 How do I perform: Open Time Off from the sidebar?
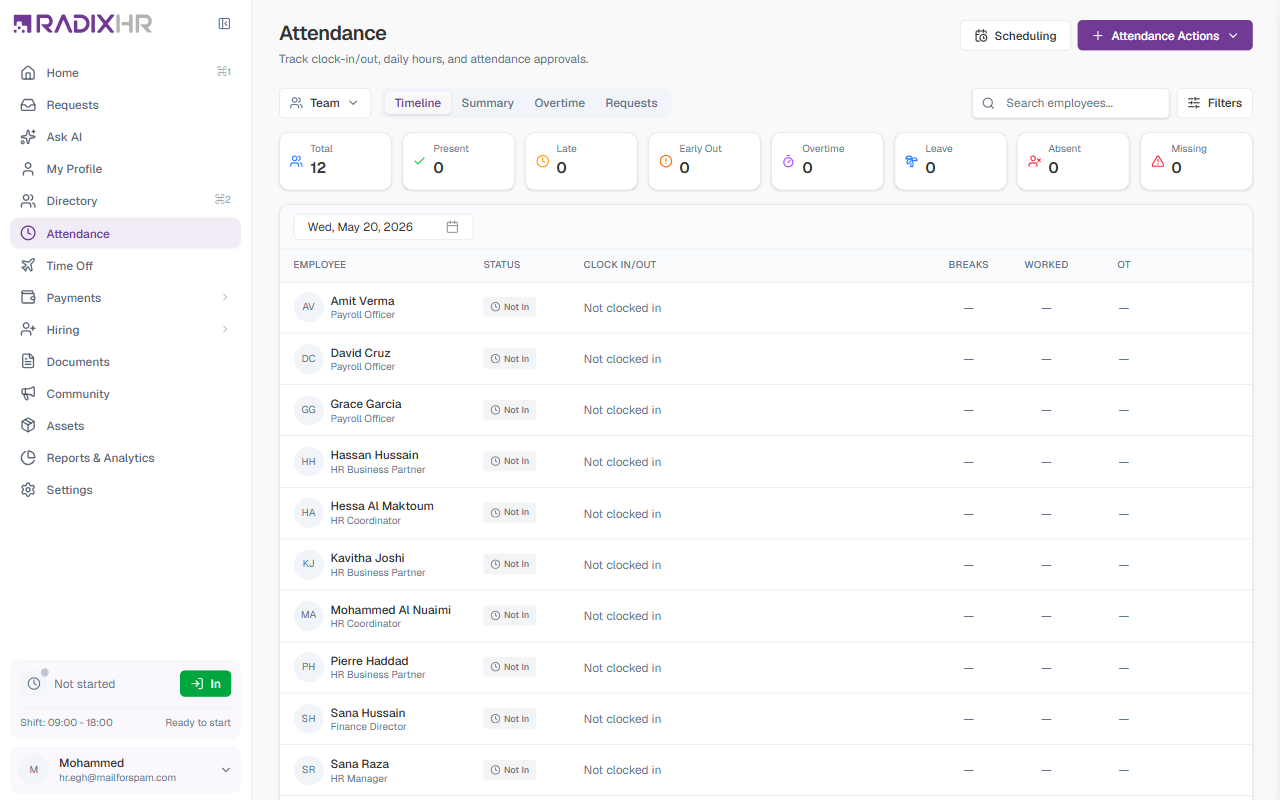(x=125, y=266)
